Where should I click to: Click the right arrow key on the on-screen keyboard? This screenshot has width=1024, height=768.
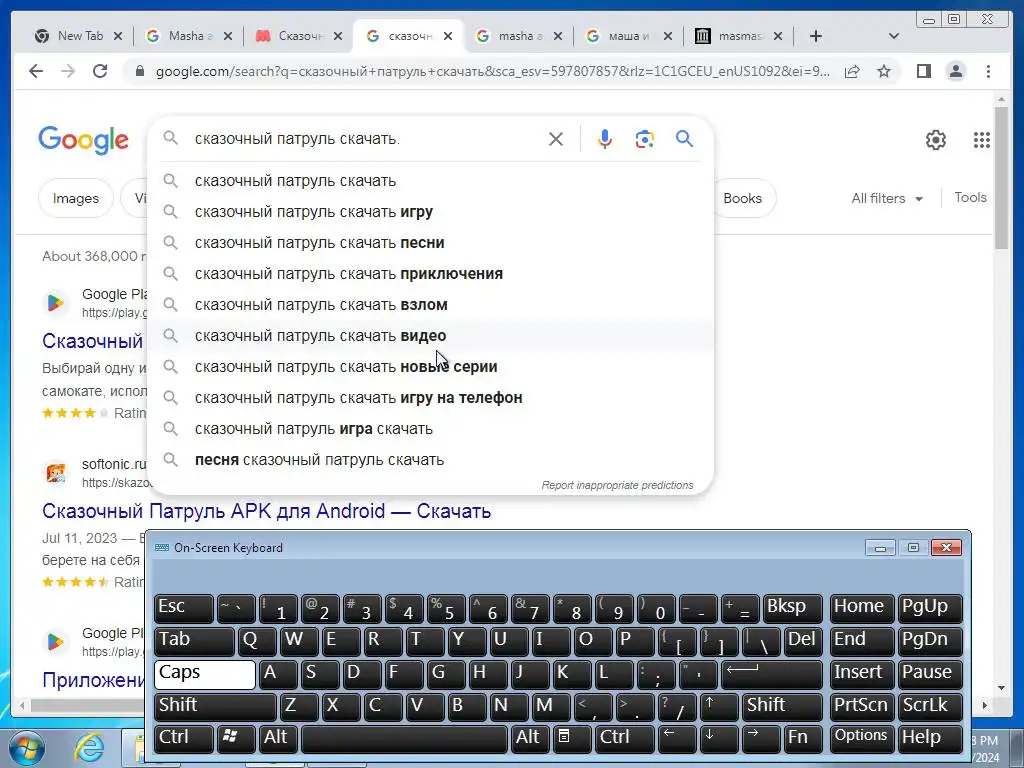click(x=760, y=737)
